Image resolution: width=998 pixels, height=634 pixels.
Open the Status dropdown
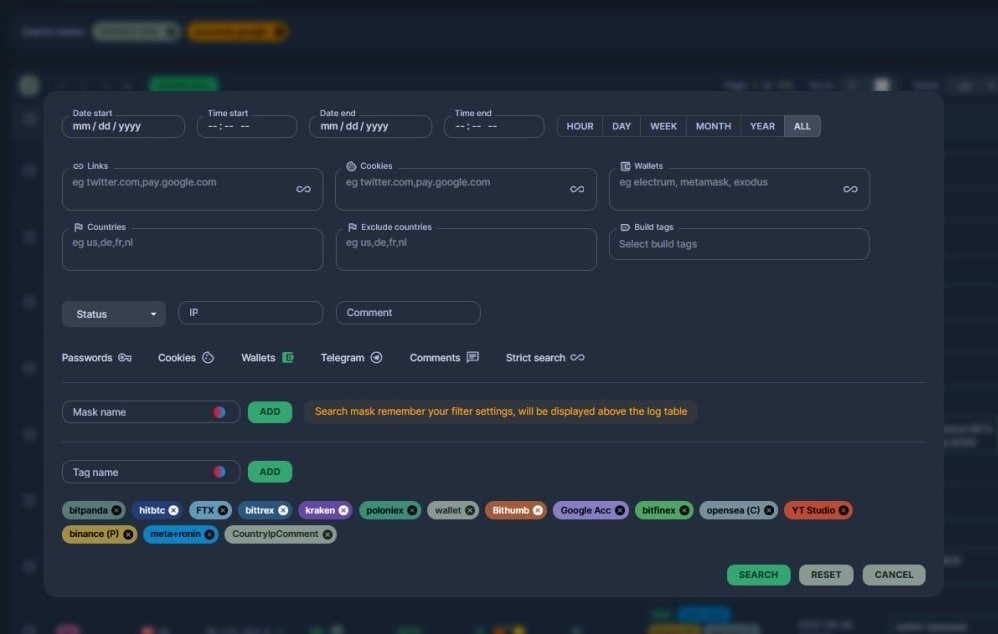[x=113, y=314]
